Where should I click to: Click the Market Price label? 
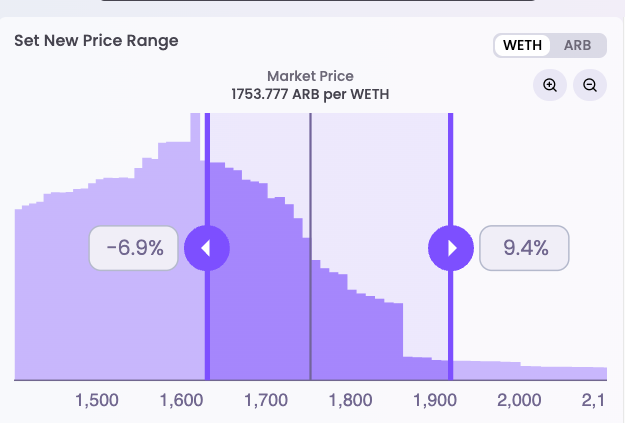[x=310, y=76]
